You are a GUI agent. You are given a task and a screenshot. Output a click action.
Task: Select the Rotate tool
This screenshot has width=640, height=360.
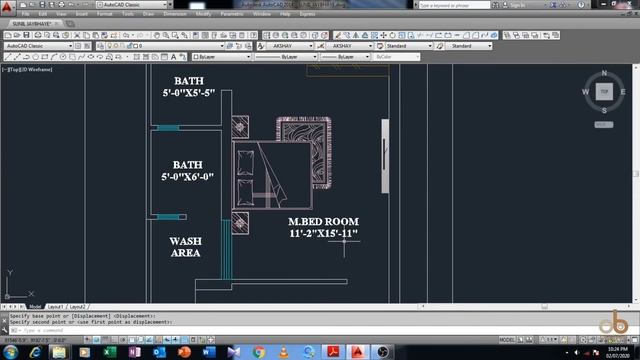click(x=393, y=36)
